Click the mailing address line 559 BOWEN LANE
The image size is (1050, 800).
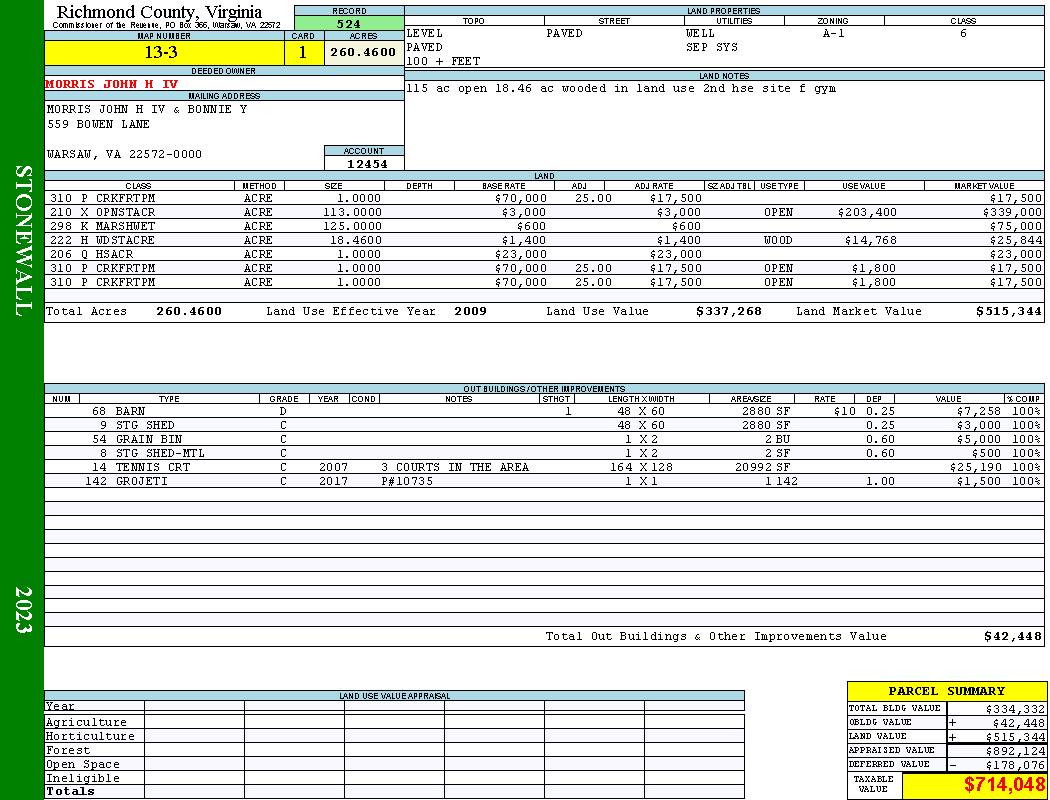point(98,125)
